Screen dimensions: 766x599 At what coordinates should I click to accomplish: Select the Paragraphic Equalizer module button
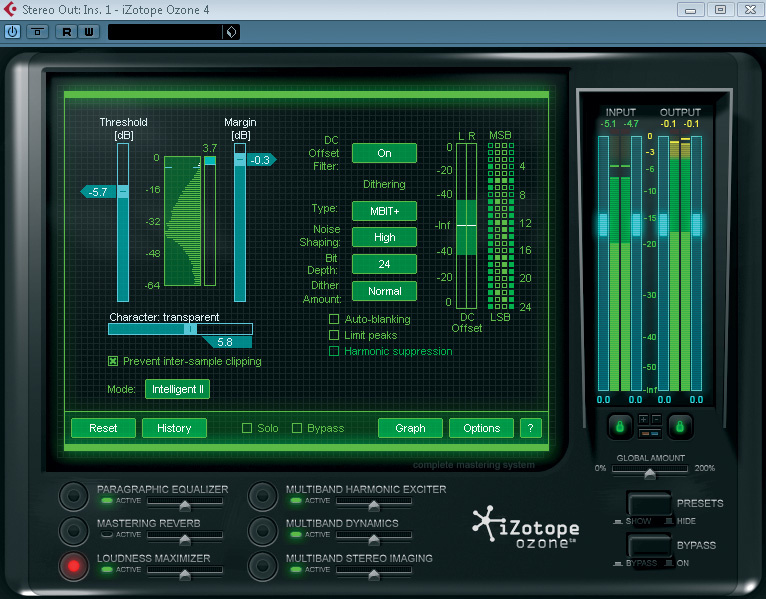(x=73, y=496)
